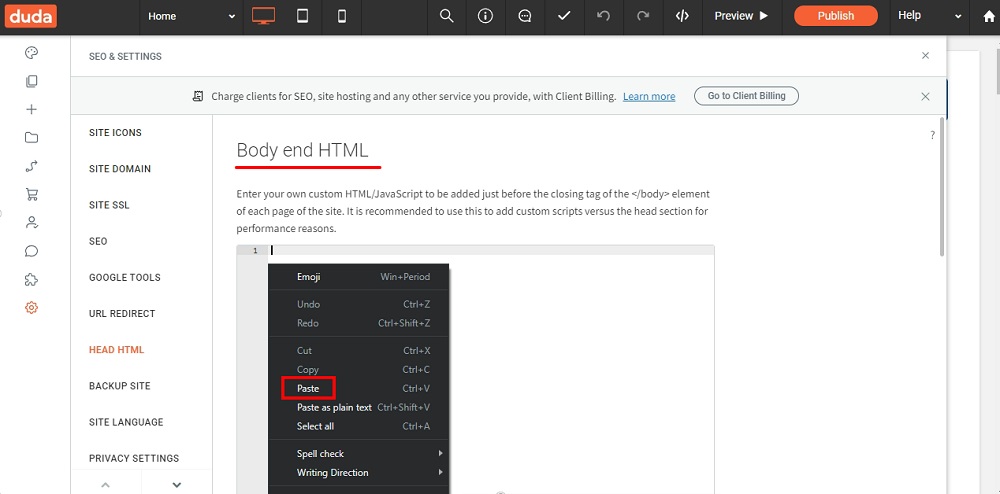Viewport: 1000px width, 494px height.
Task: Click the Duda logo
Action: point(31,17)
